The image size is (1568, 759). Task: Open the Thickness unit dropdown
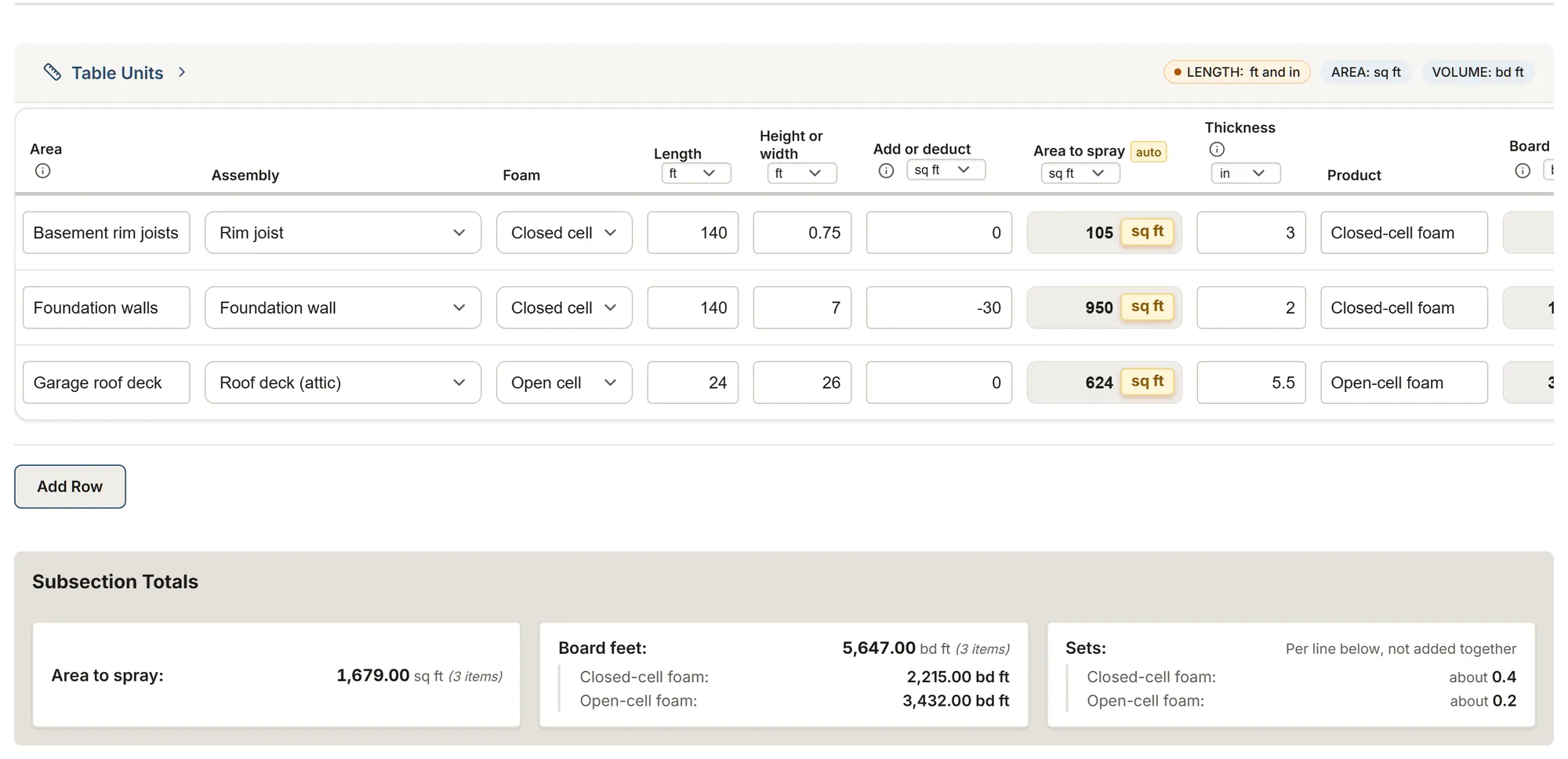(x=1246, y=173)
